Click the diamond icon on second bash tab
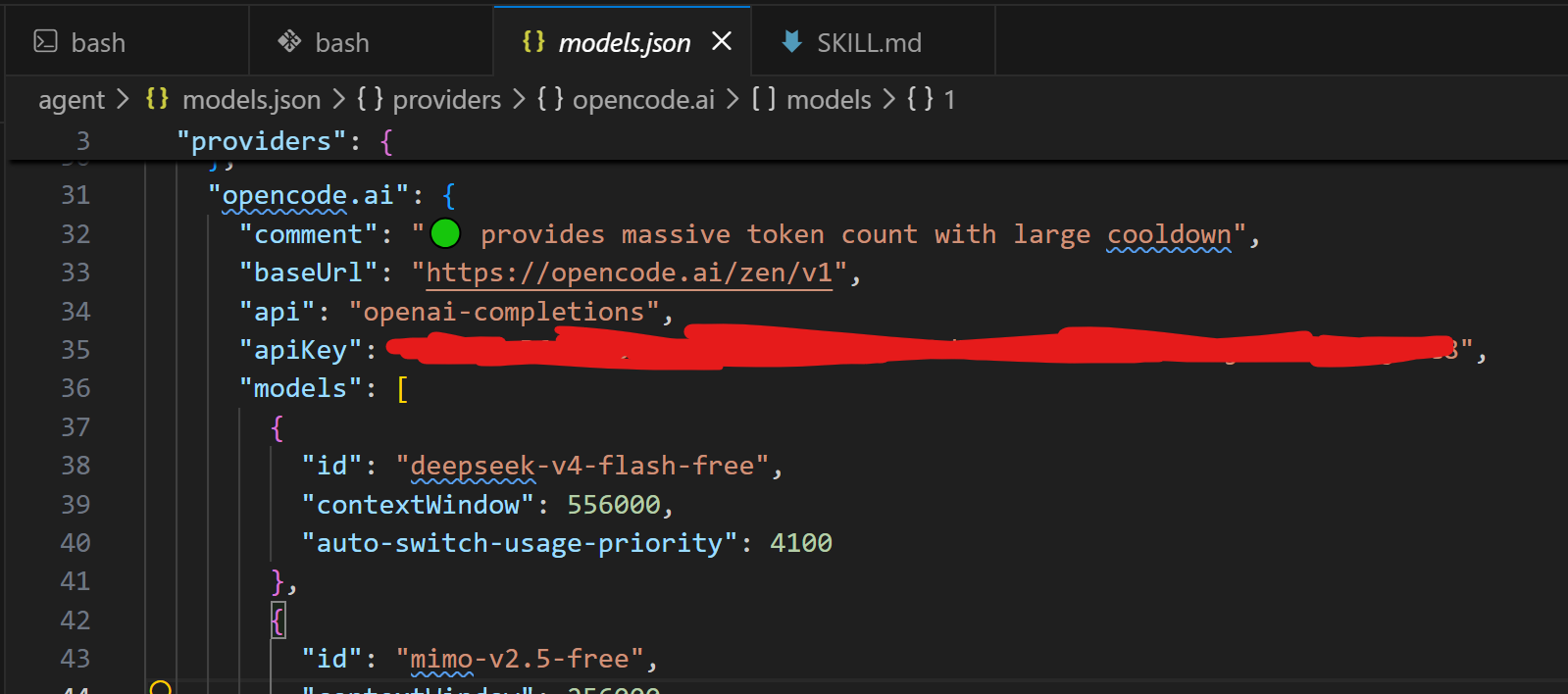This screenshot has width=1568, height=694. 289,41
